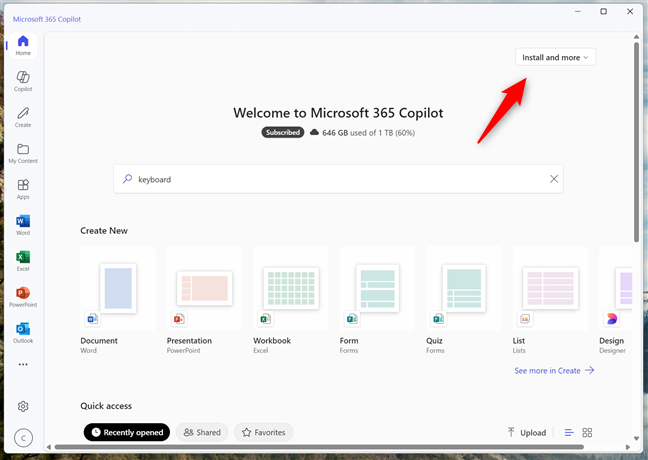This screenshot has height=460, width=648.
Task: Select the Recently opened filter
Action: click(127, 432)
